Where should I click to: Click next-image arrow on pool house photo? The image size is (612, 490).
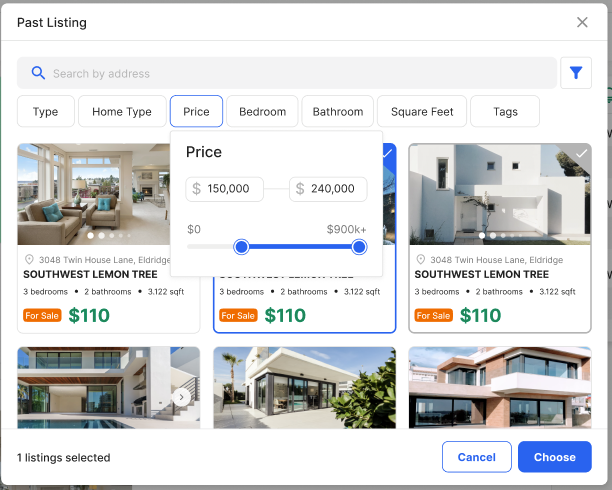pyautogui.click(x=181, y=397)
